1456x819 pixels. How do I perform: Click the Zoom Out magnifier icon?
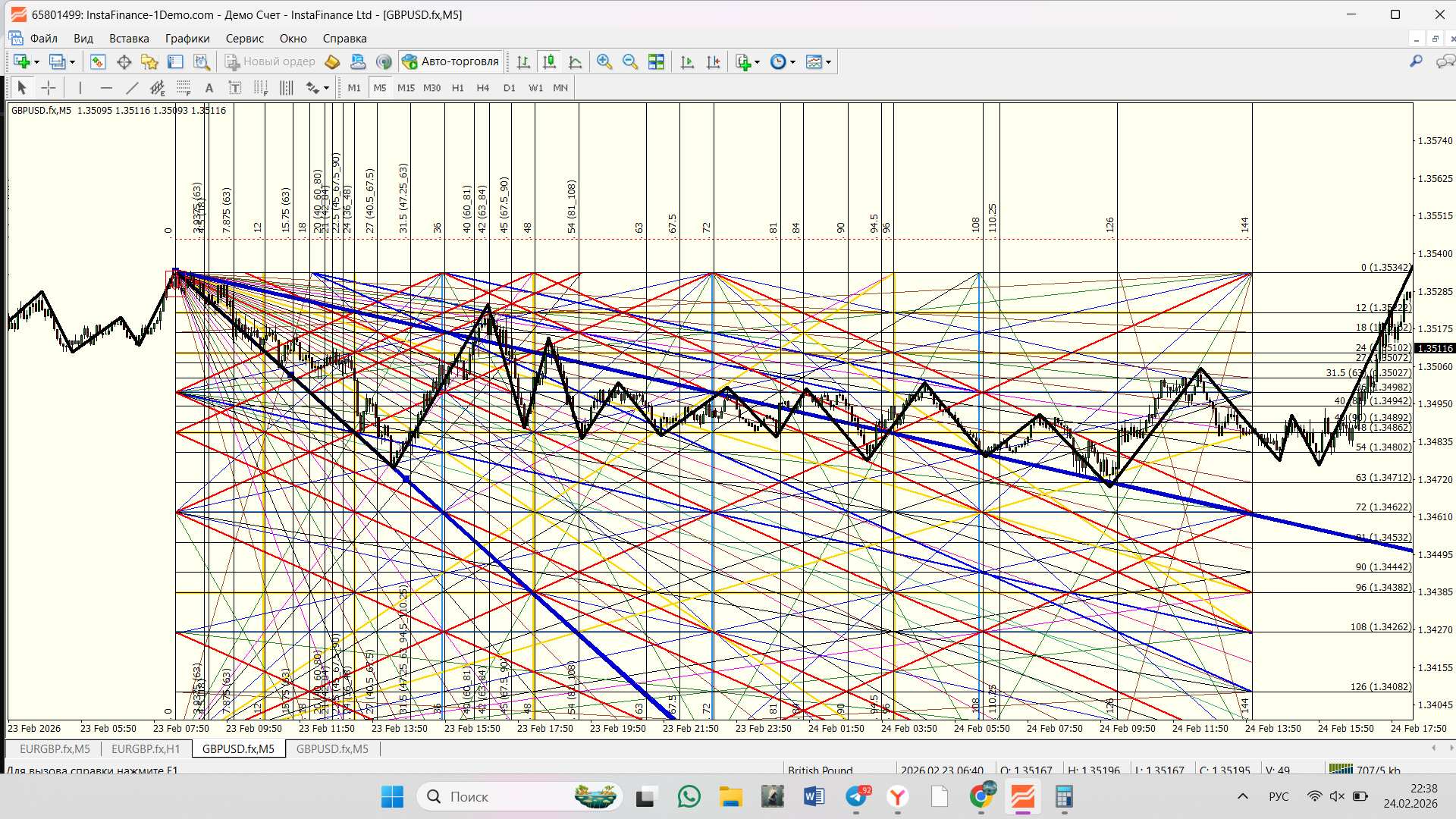coord(629,62)
